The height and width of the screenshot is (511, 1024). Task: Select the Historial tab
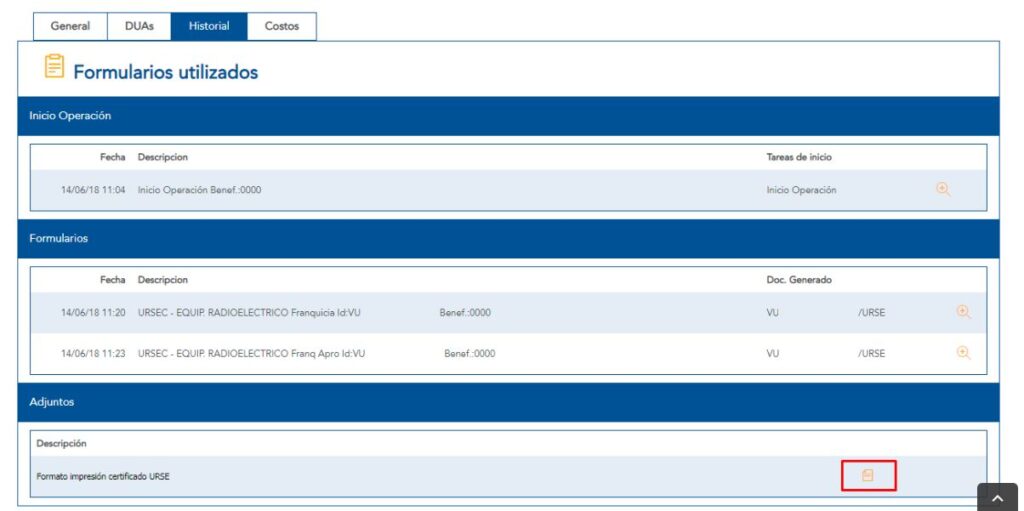point(208,26)
